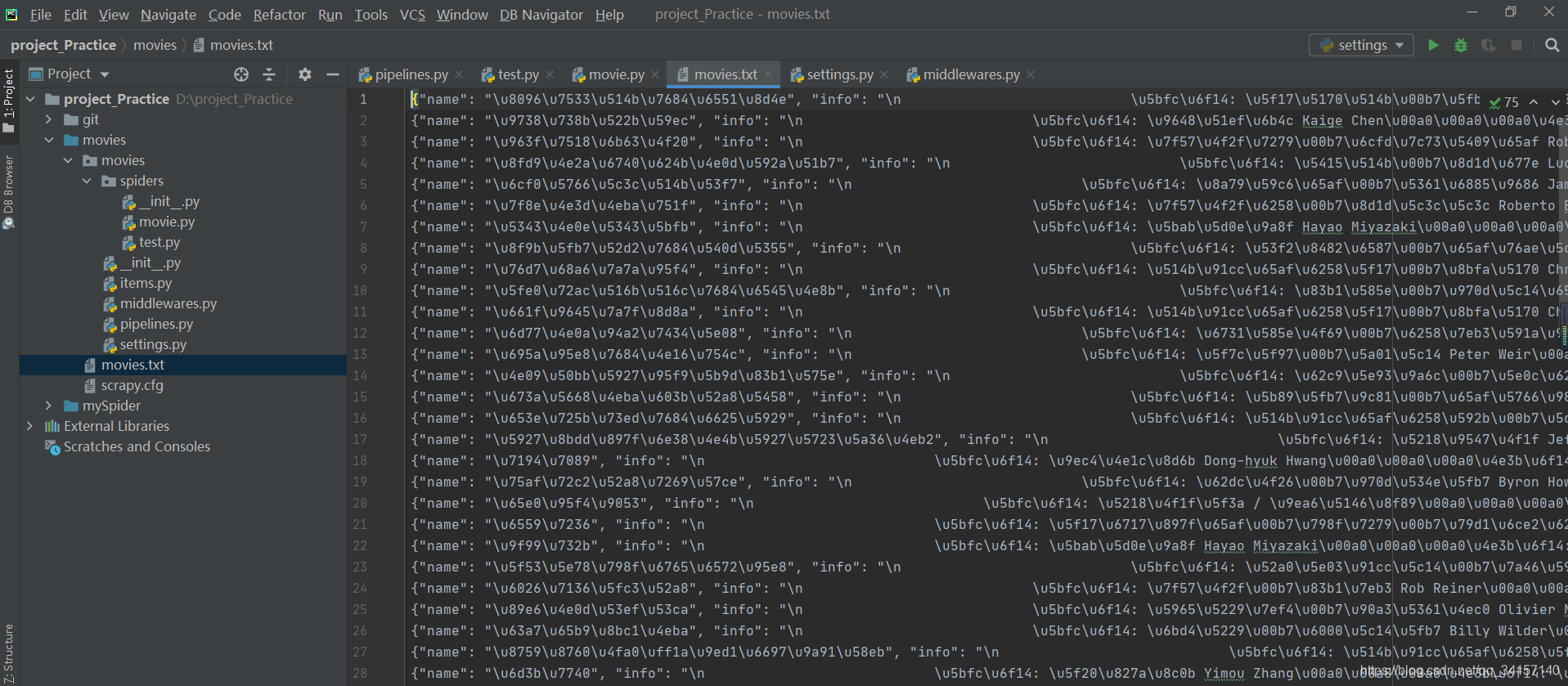The height and width of the screenshot is (686, 1568).
Task: Collapse the inner movies package
Action: 69,160
